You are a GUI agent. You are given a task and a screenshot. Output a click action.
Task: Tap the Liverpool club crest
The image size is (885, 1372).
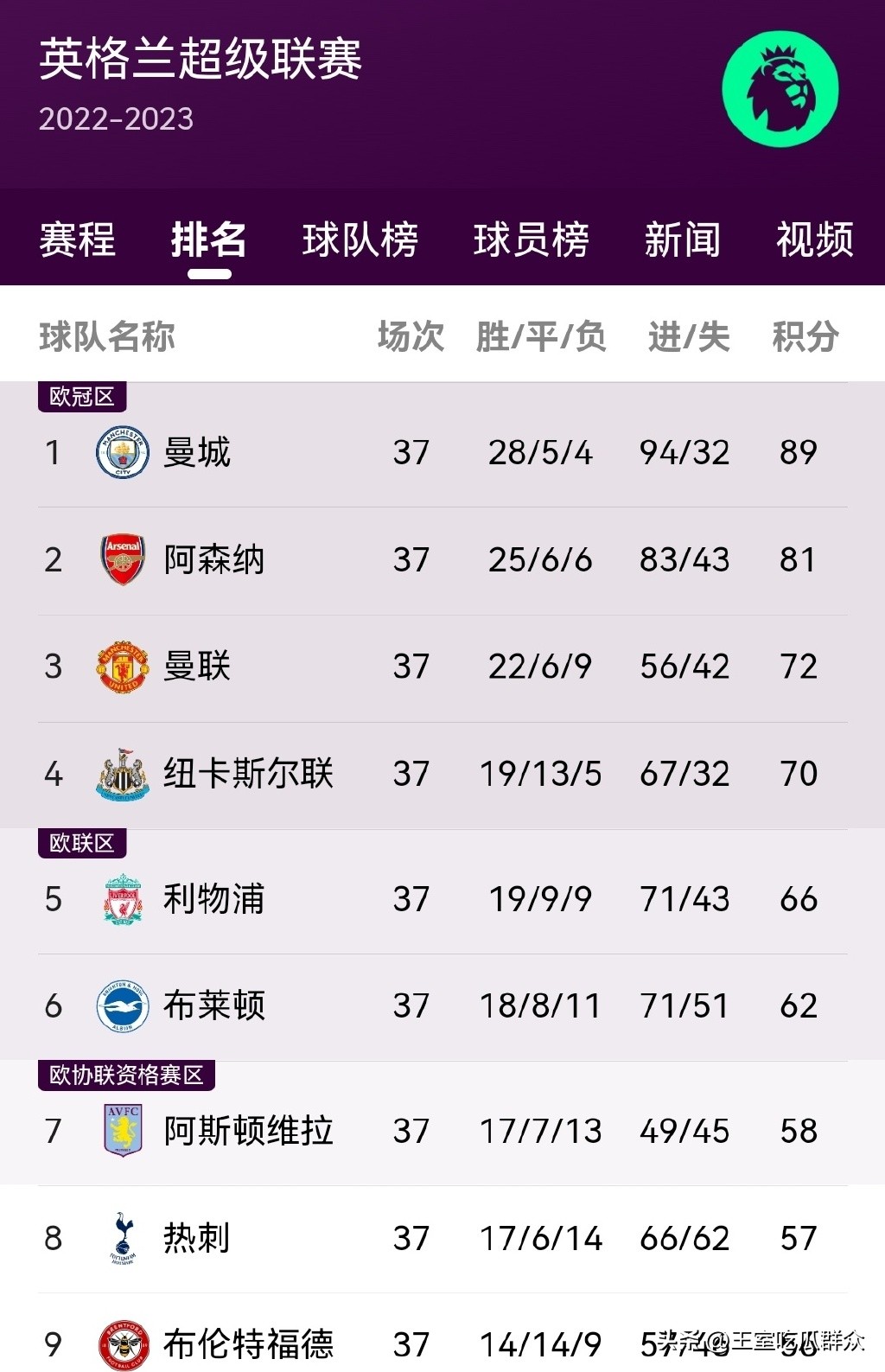[123, 899]
